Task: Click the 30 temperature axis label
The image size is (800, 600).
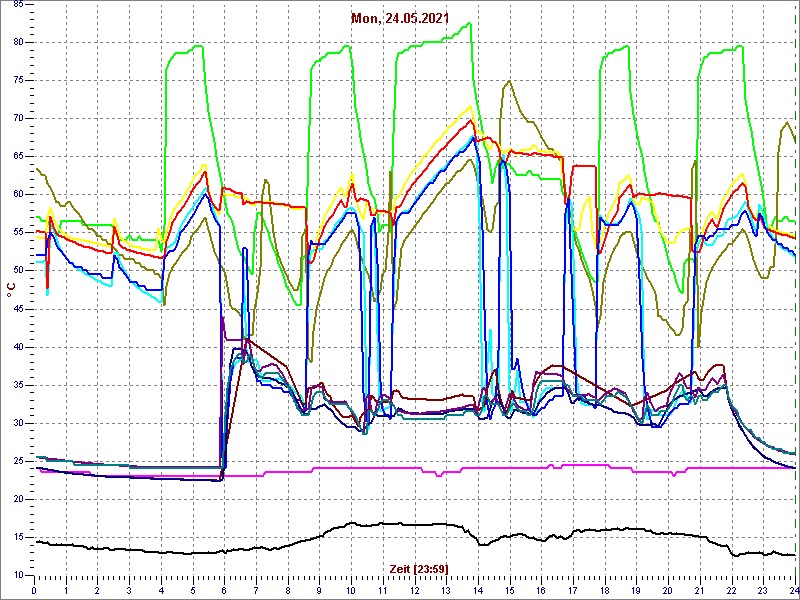Action: (18, 423)
